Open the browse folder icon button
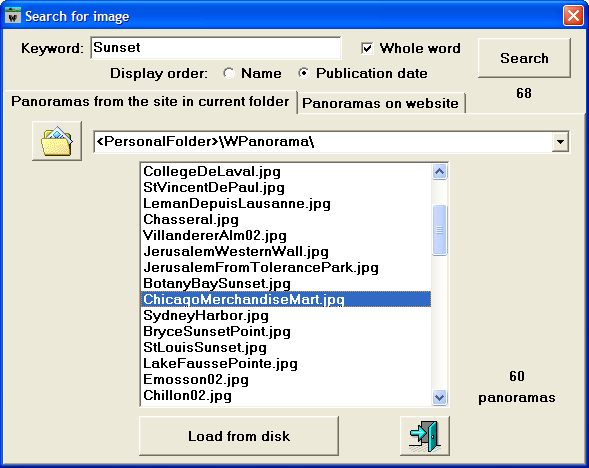Viewport: 589px width, 468px height. 57,141
